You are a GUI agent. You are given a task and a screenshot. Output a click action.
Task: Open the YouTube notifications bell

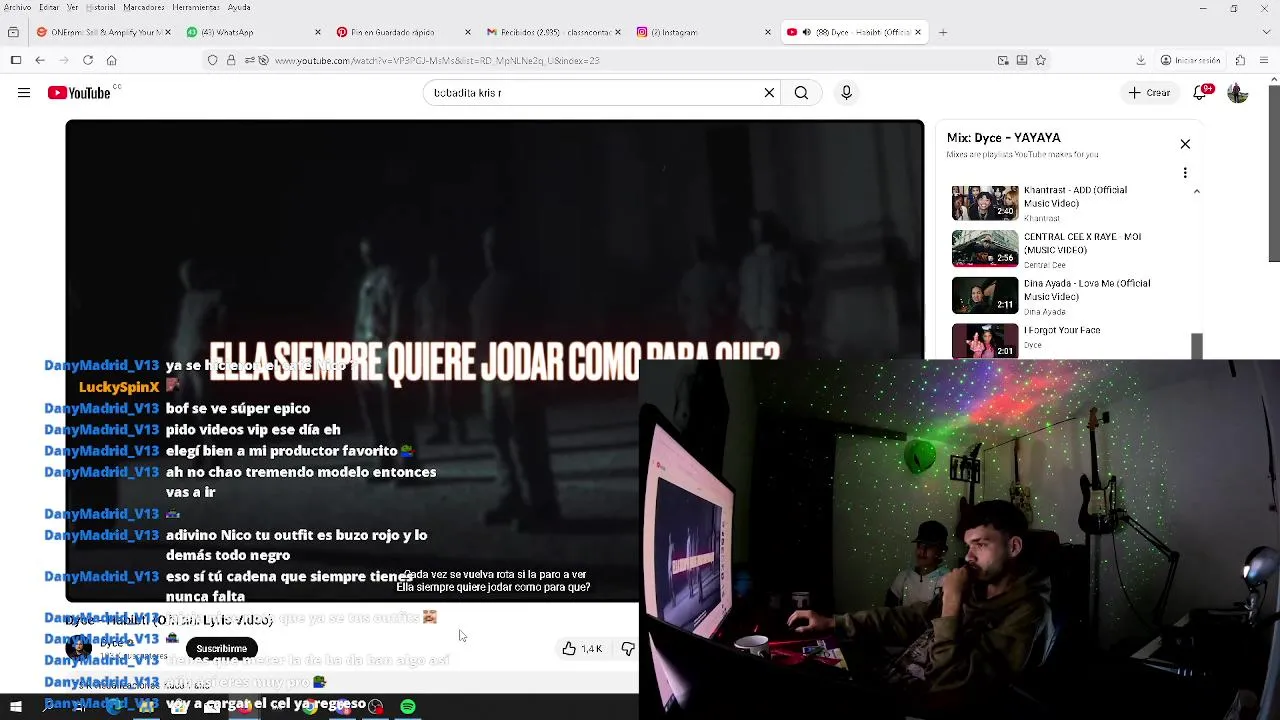[1200, 93]
